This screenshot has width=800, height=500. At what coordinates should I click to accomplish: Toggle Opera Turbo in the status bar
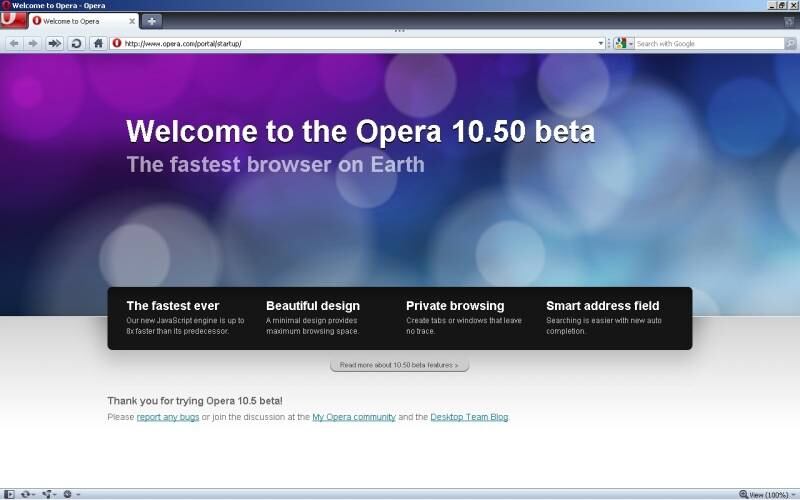pos(68,494)
